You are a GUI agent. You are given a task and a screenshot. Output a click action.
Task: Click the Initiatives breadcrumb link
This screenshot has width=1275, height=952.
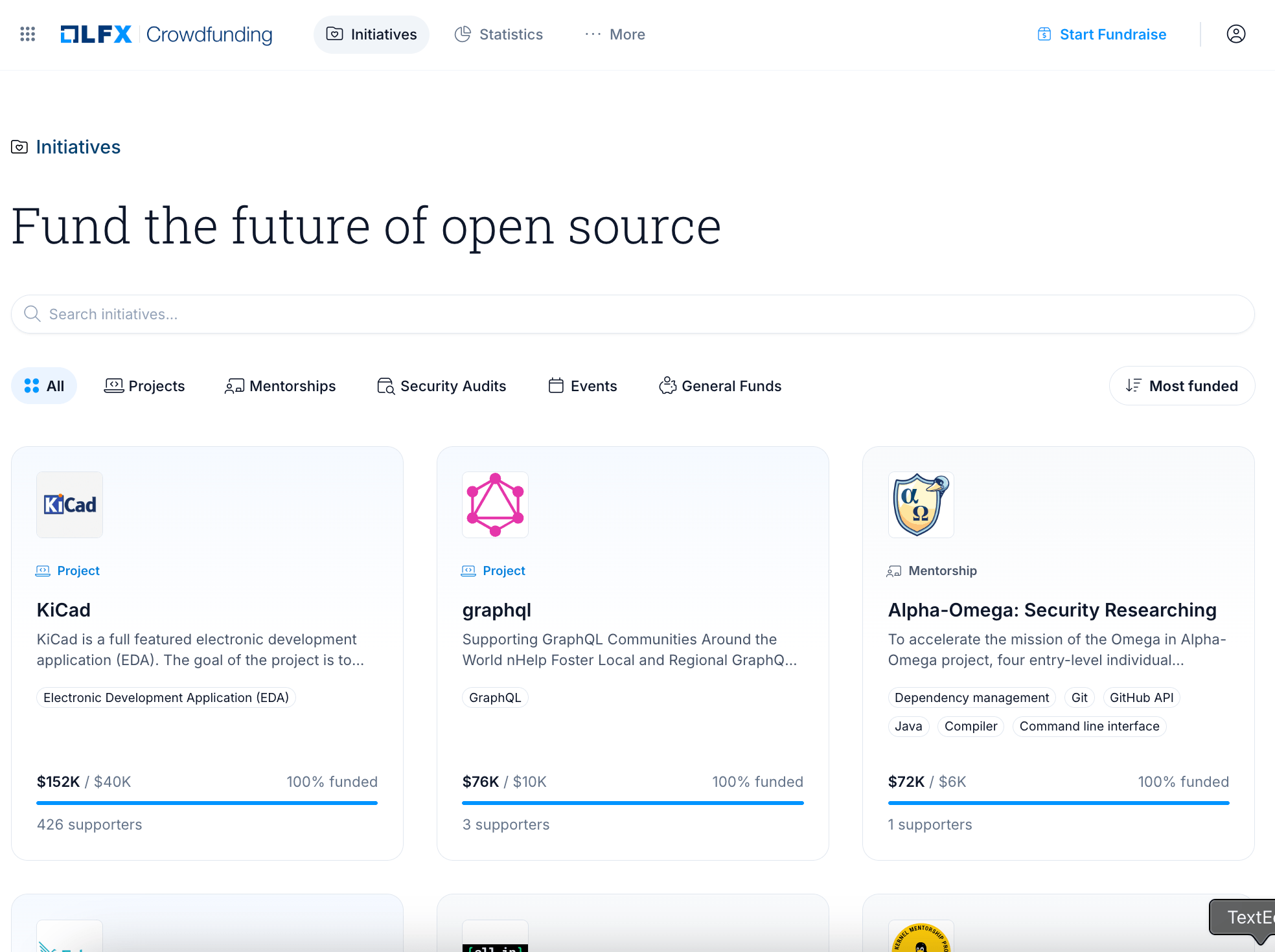[x=78, y=147]
